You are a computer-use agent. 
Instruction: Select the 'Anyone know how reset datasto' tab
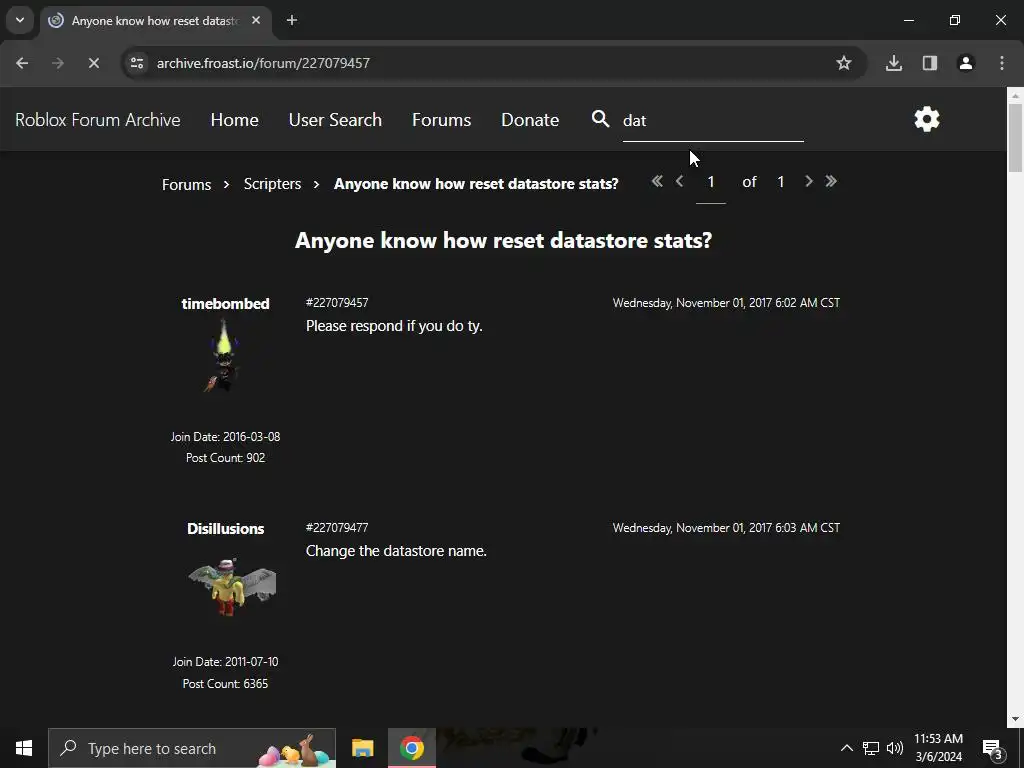pos(156,20)
